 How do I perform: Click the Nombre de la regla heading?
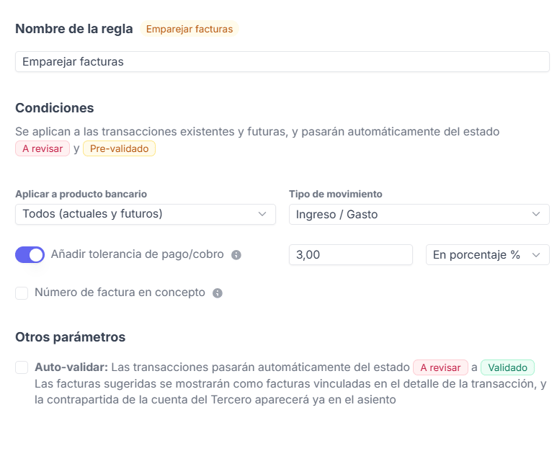(x=74, y=29)
